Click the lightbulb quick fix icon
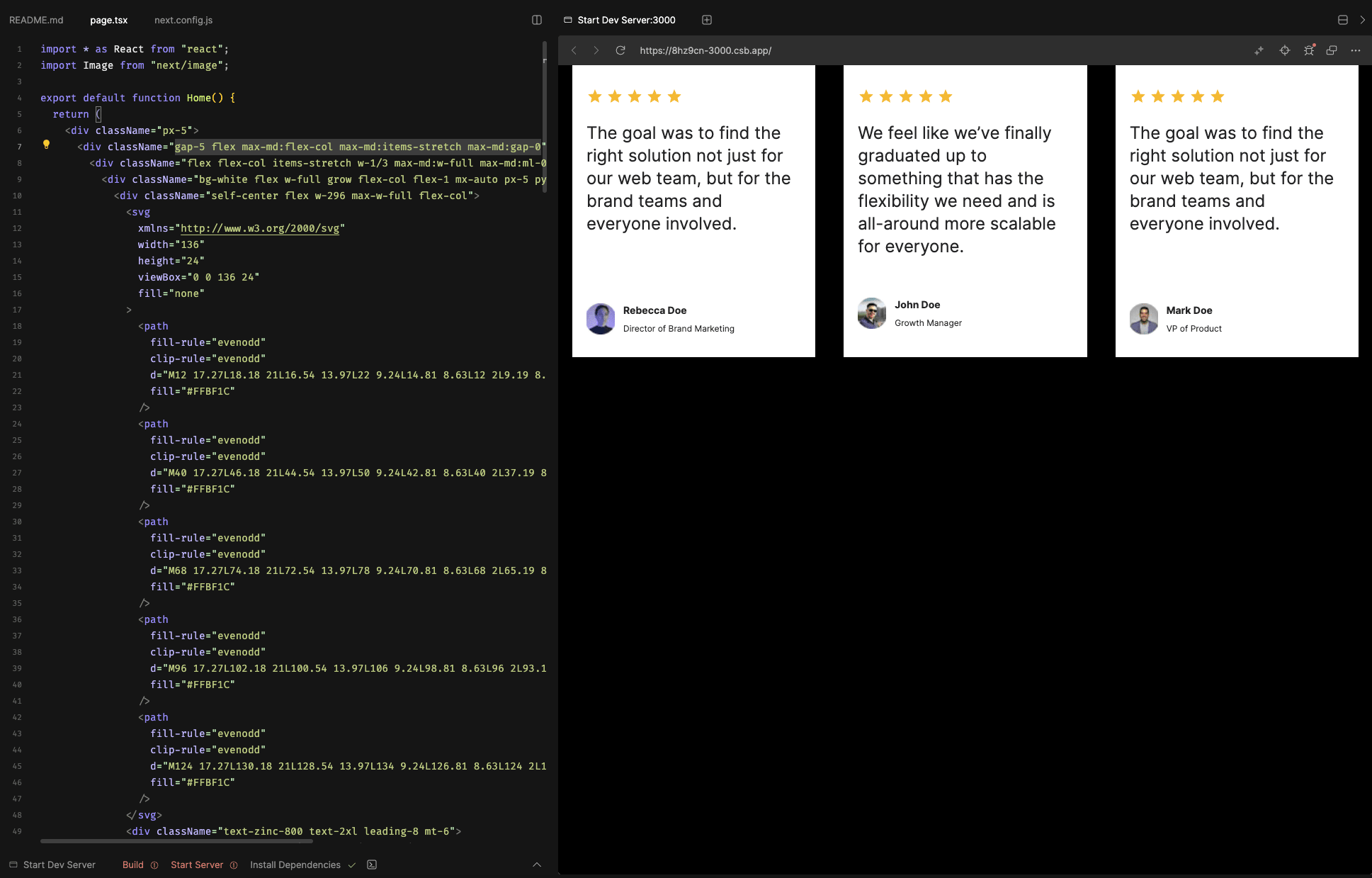1372x878 pixels. pyautogui.click(x=47, y=145)
